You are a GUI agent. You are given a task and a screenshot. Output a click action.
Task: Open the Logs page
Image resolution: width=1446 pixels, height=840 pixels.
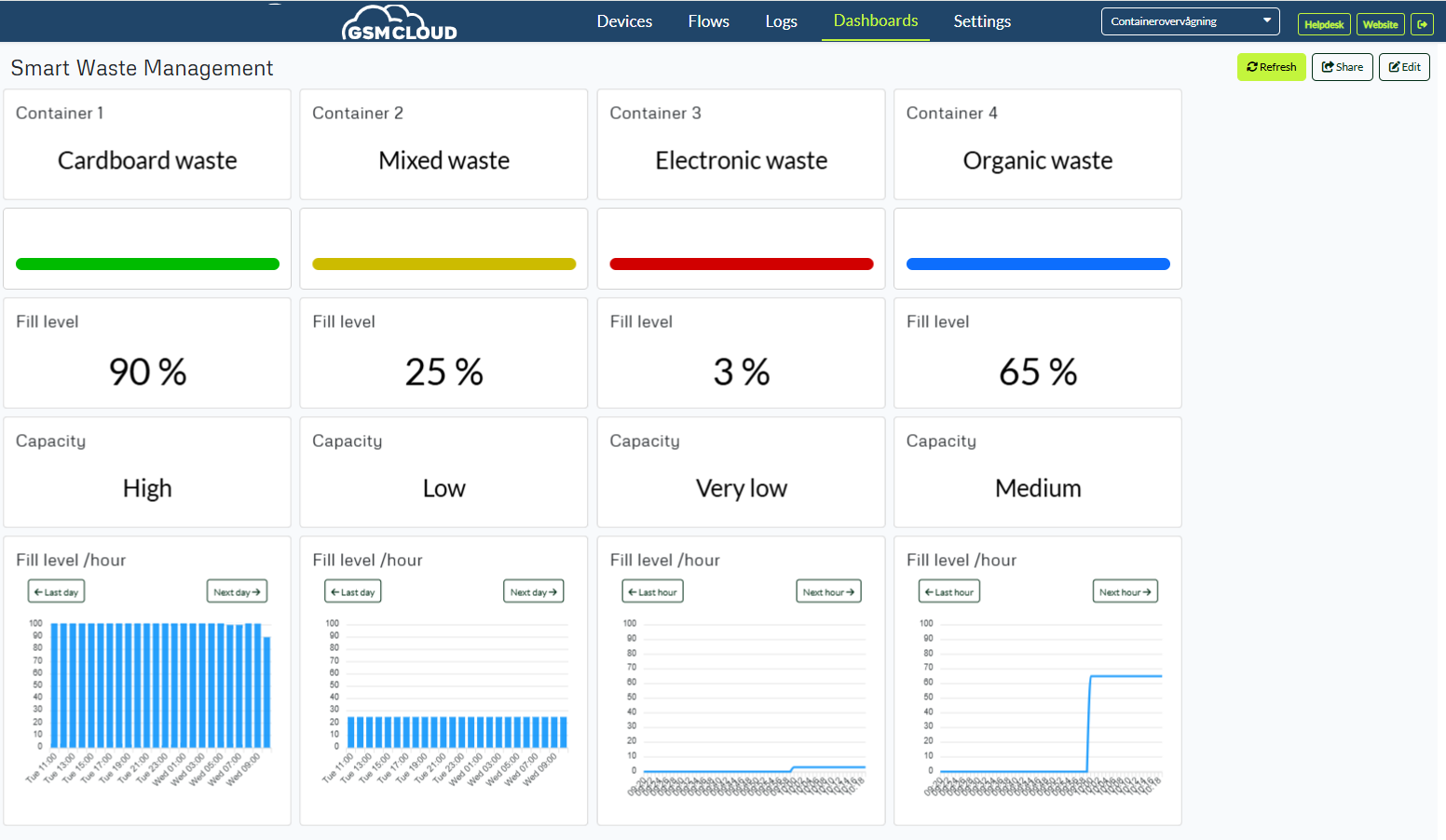[781, 21]
